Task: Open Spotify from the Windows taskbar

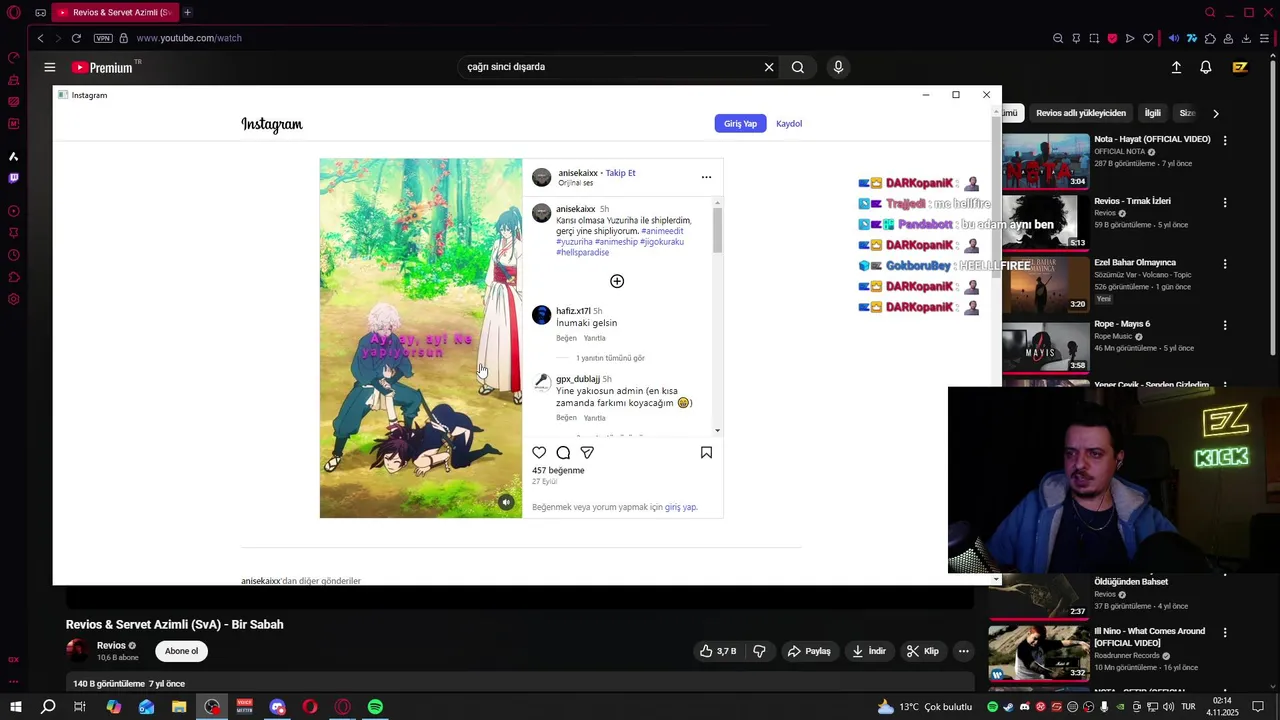Action: point(375,707)
